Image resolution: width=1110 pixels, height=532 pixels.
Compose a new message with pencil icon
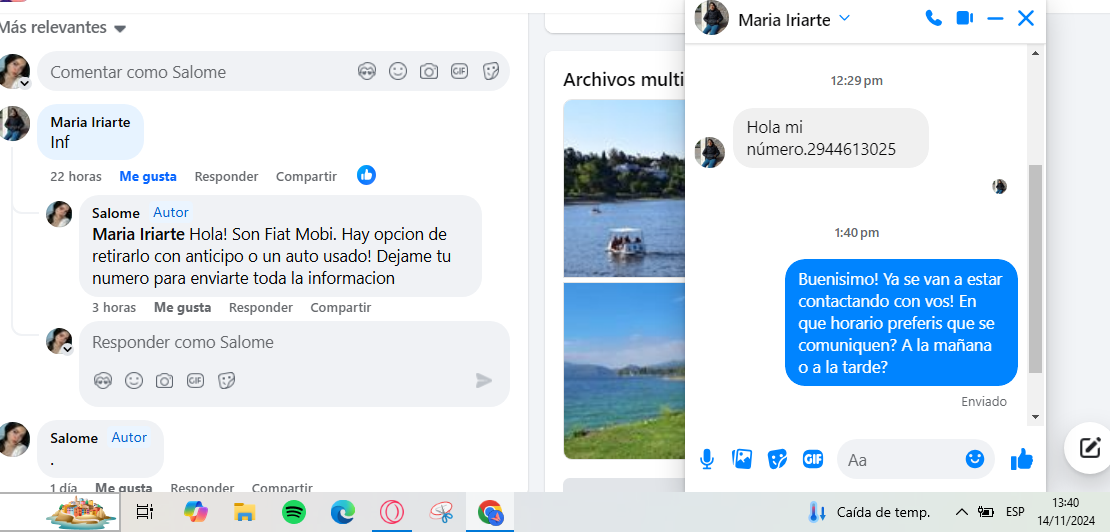[x=1090, y=448]
